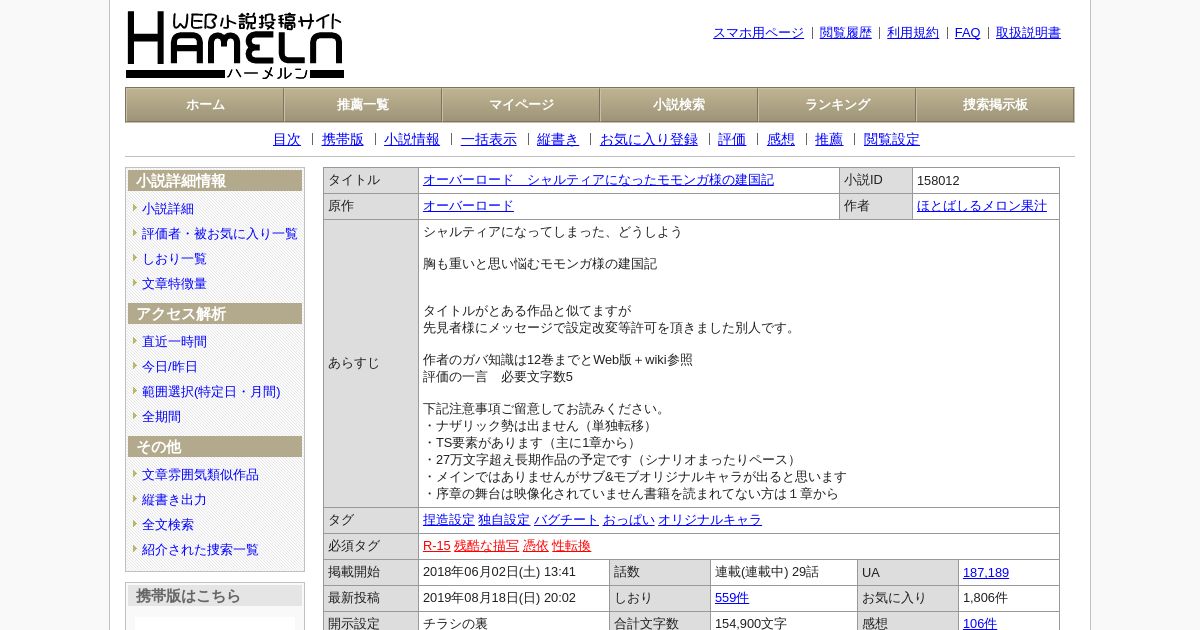1200x630 pixels.
Task: Switch to 縦書き display
Action: pyautogui.click(x=558, y=140)
